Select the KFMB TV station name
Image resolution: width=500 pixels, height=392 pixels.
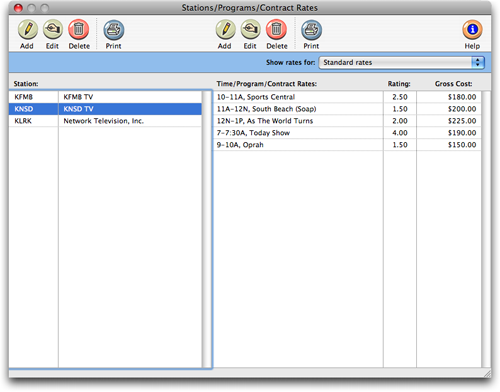point(78,97)
